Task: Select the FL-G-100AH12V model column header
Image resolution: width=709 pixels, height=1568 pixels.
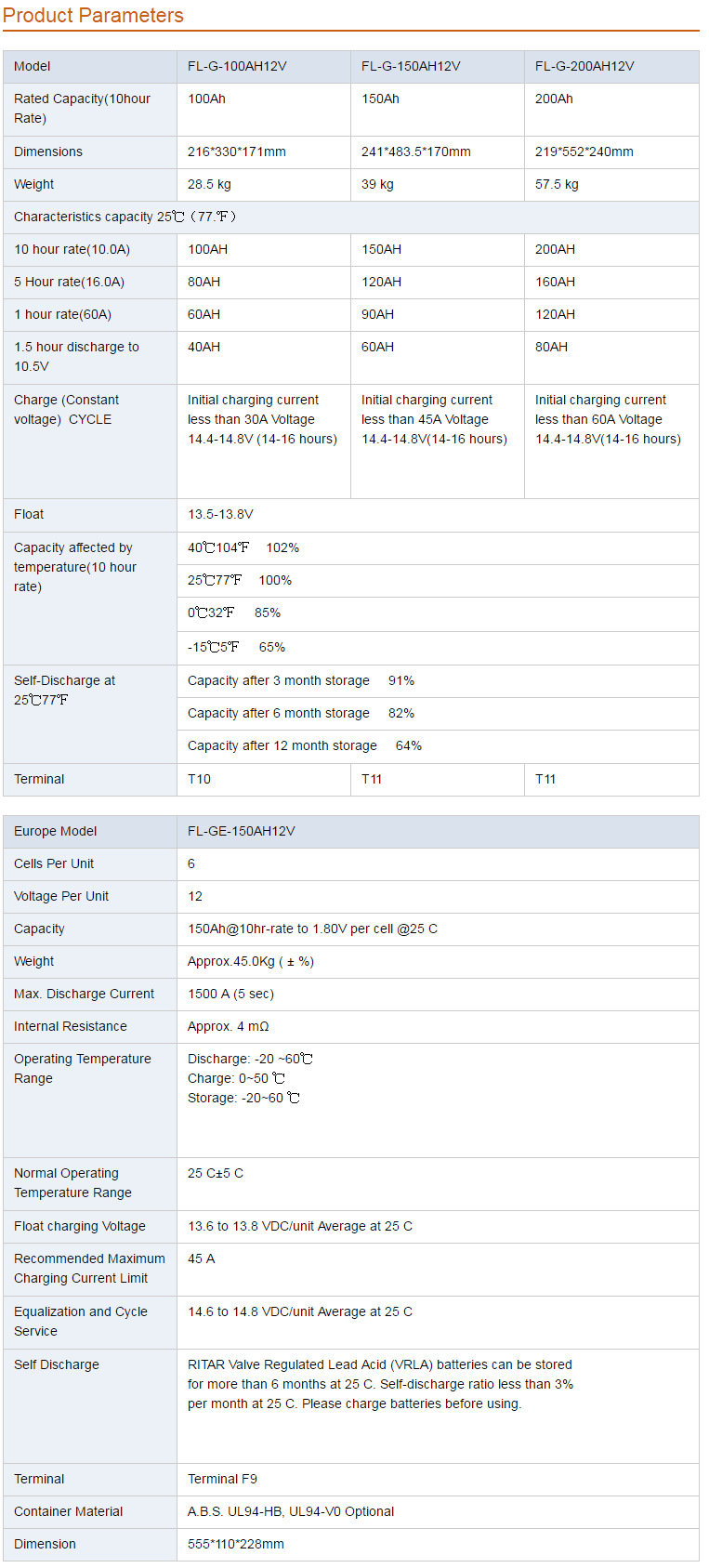Action: tap(237, 66)
